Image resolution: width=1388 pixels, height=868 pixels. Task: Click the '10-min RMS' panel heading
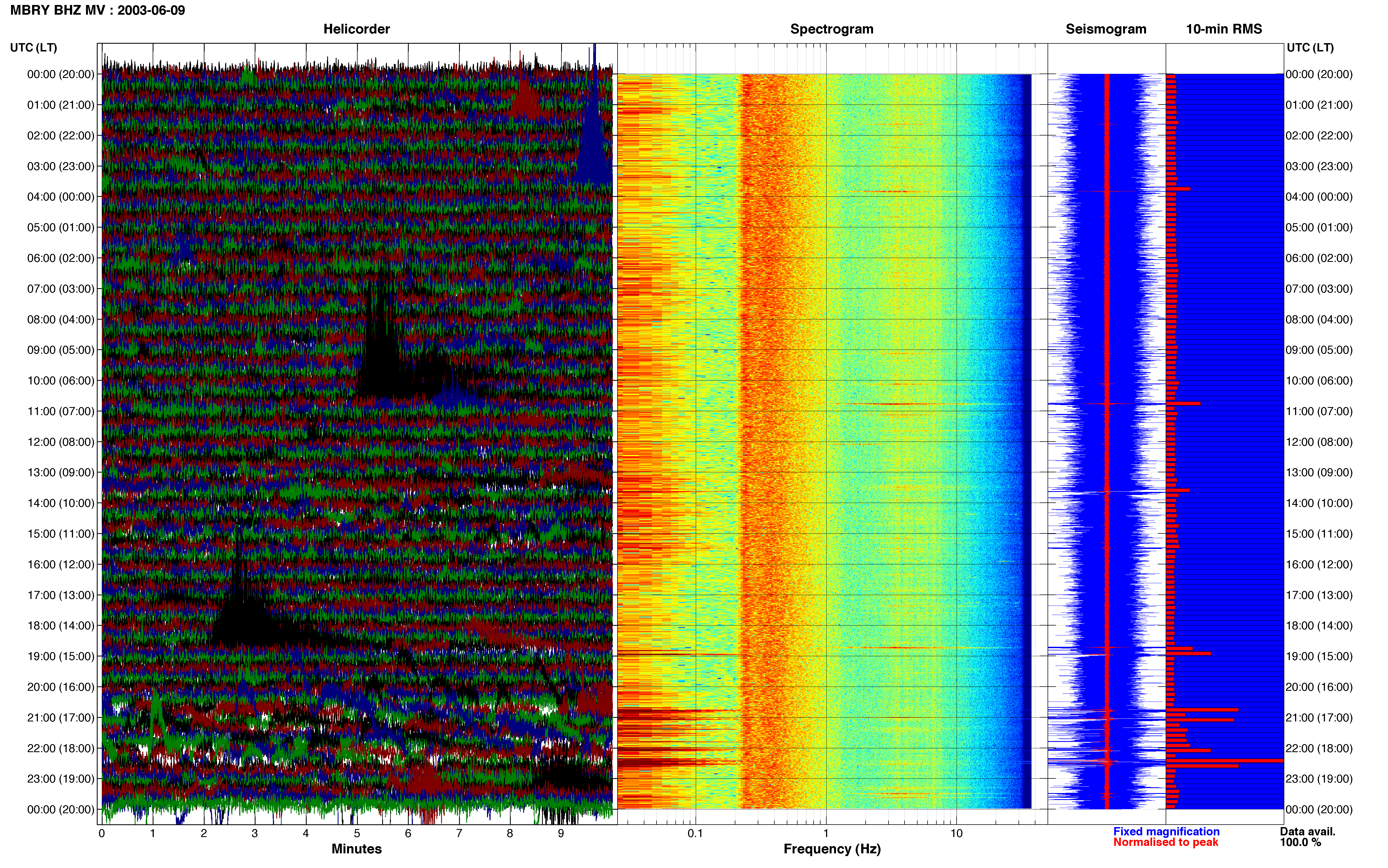1224,29
